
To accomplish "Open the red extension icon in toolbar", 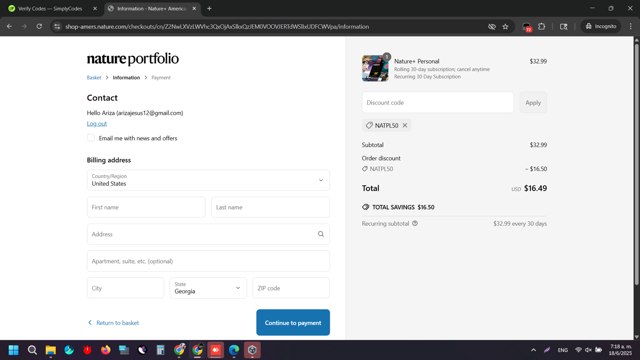I will tap(527, 27).
